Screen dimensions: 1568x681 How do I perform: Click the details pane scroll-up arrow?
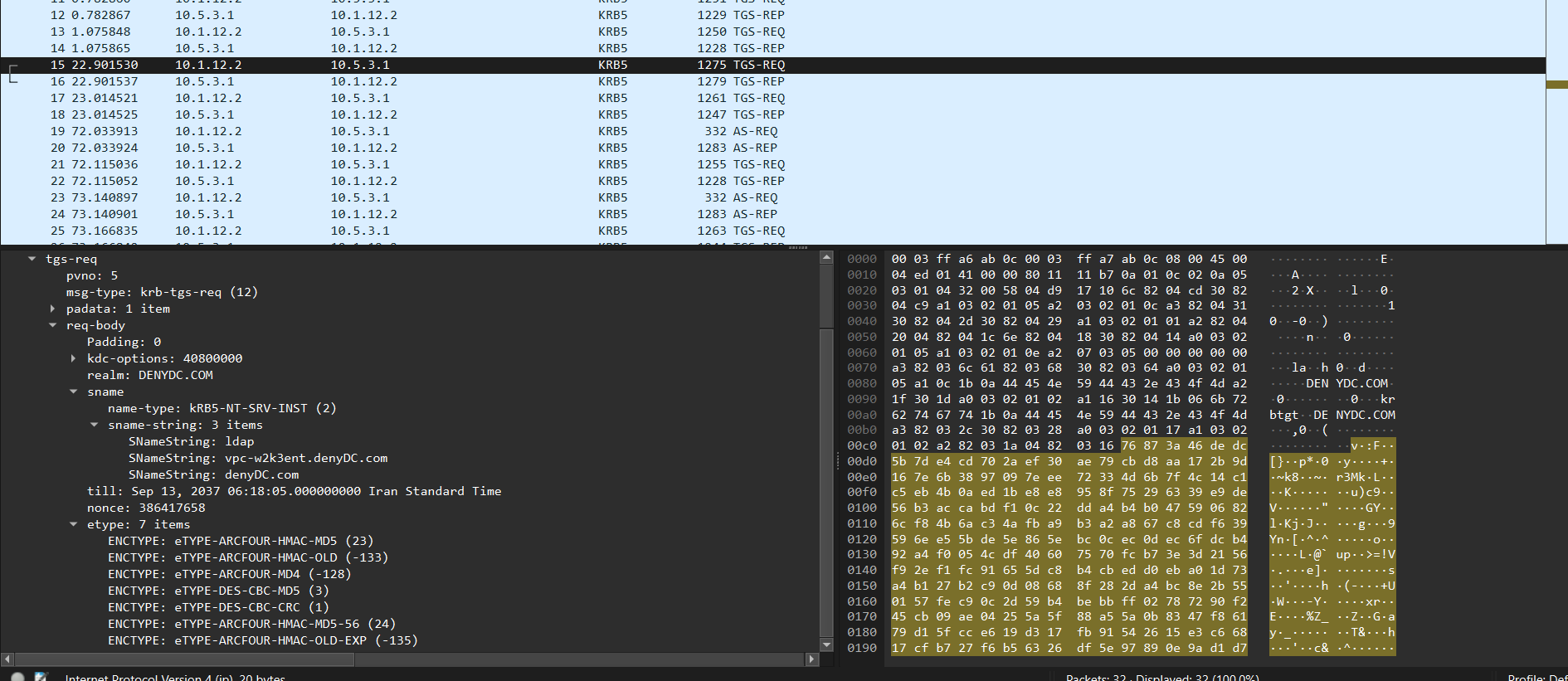pyautogui.click(x=826, y=257)
